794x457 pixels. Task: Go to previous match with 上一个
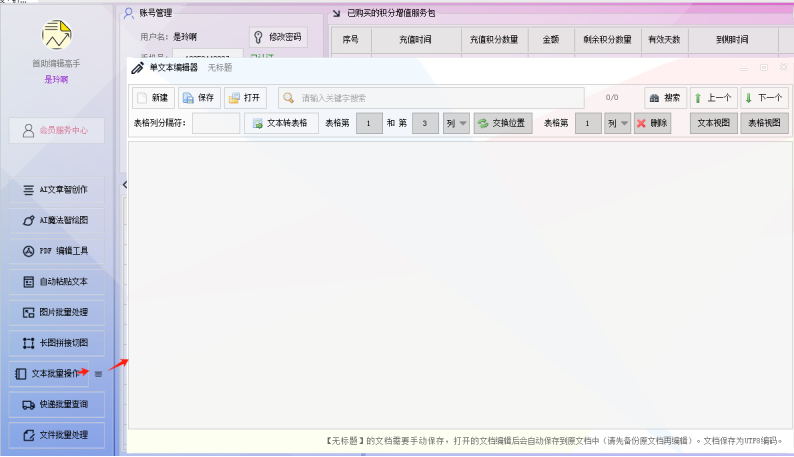[713, 98]
